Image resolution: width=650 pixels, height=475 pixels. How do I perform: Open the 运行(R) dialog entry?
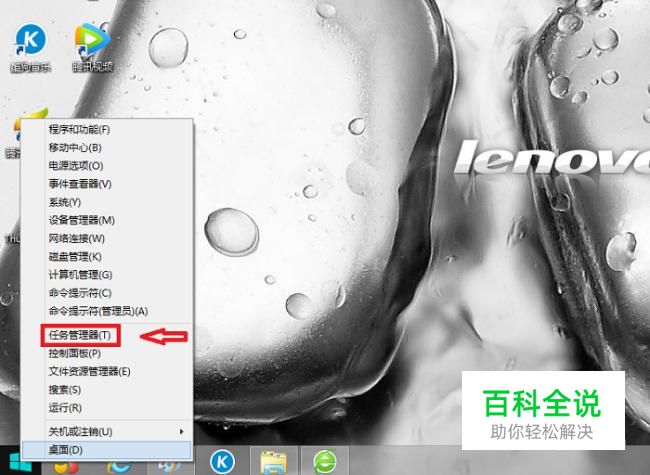pos(107,408)
